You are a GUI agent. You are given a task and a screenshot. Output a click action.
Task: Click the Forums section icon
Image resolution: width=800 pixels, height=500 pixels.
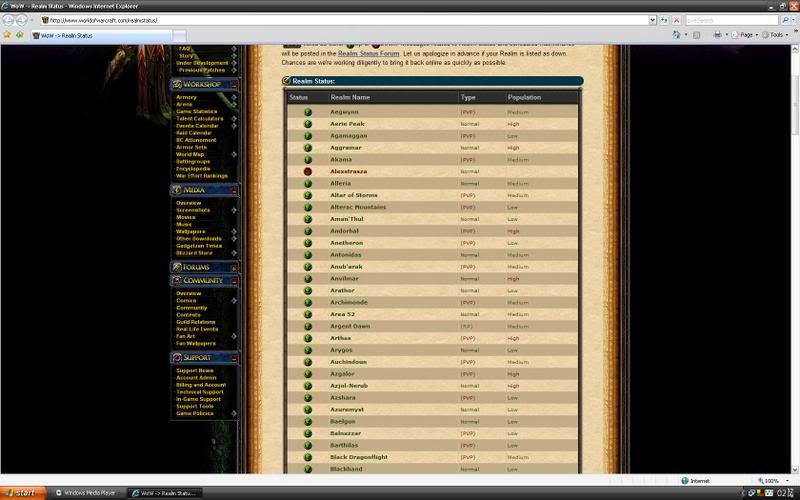point(177,267)
